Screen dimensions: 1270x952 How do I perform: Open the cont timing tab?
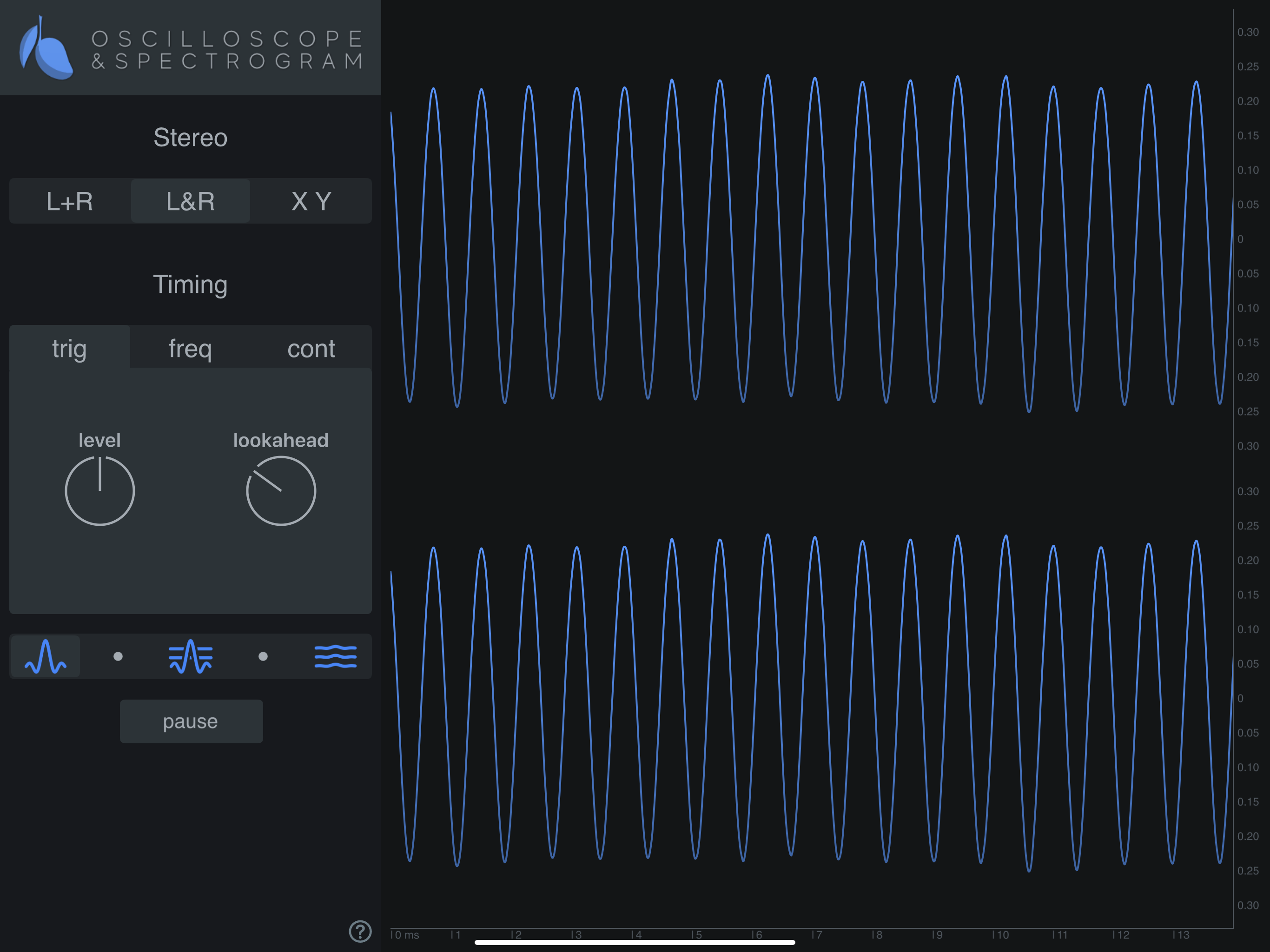coord(311,348)
